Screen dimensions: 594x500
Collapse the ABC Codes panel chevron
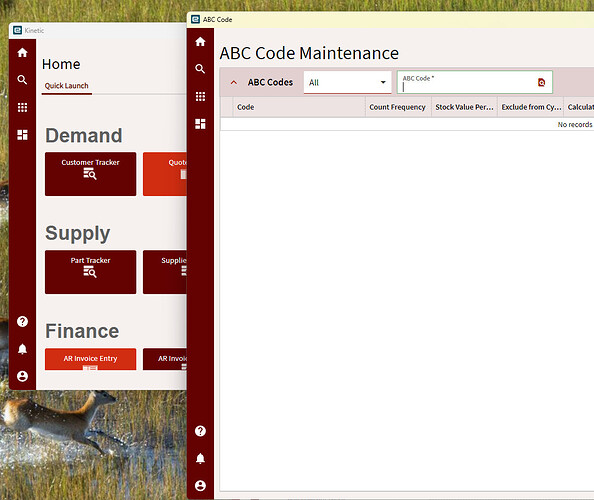(x=234, y=82)
